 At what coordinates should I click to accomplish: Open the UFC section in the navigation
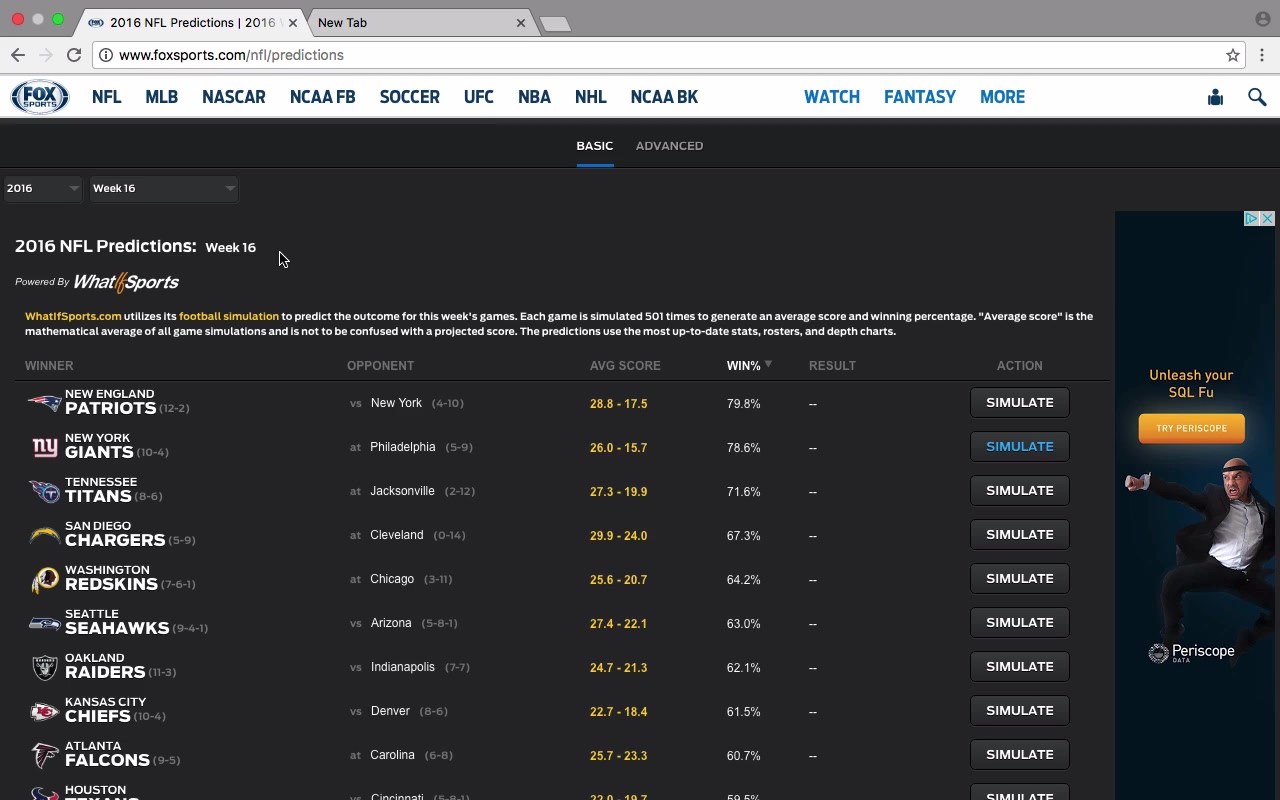478,97
